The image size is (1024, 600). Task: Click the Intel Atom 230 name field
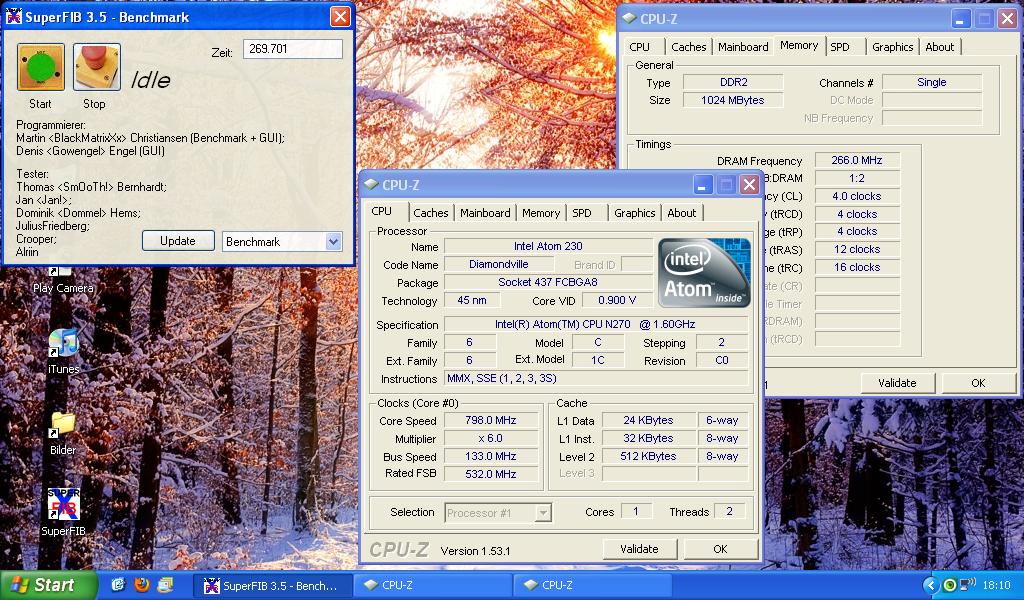point(548,246)
